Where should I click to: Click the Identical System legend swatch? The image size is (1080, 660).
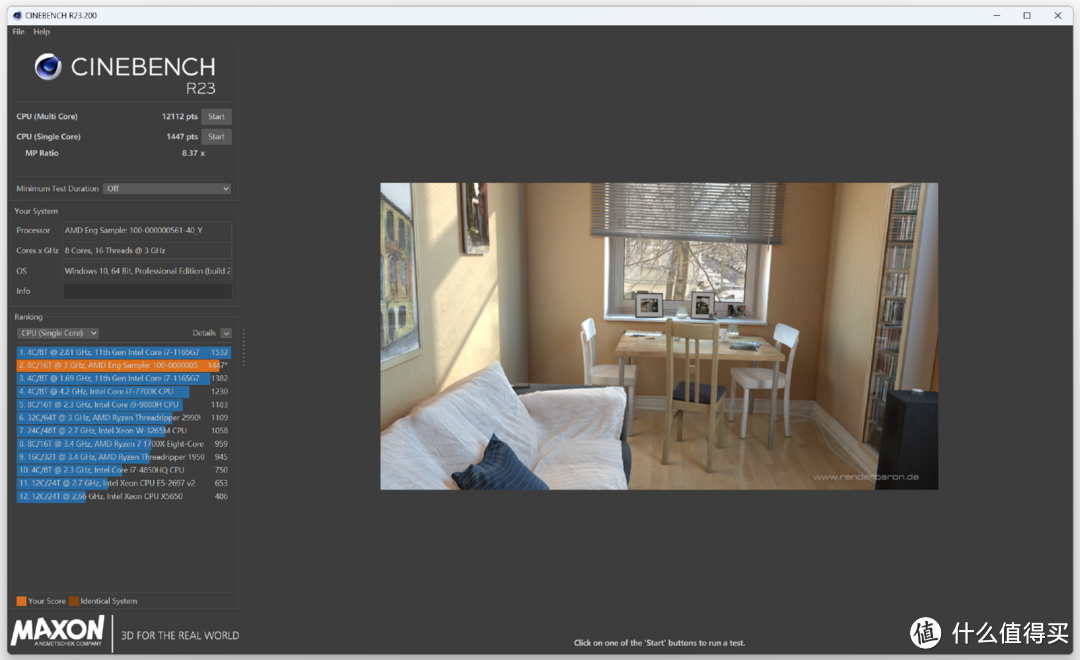pyautogui.click(x=74, y=601)
